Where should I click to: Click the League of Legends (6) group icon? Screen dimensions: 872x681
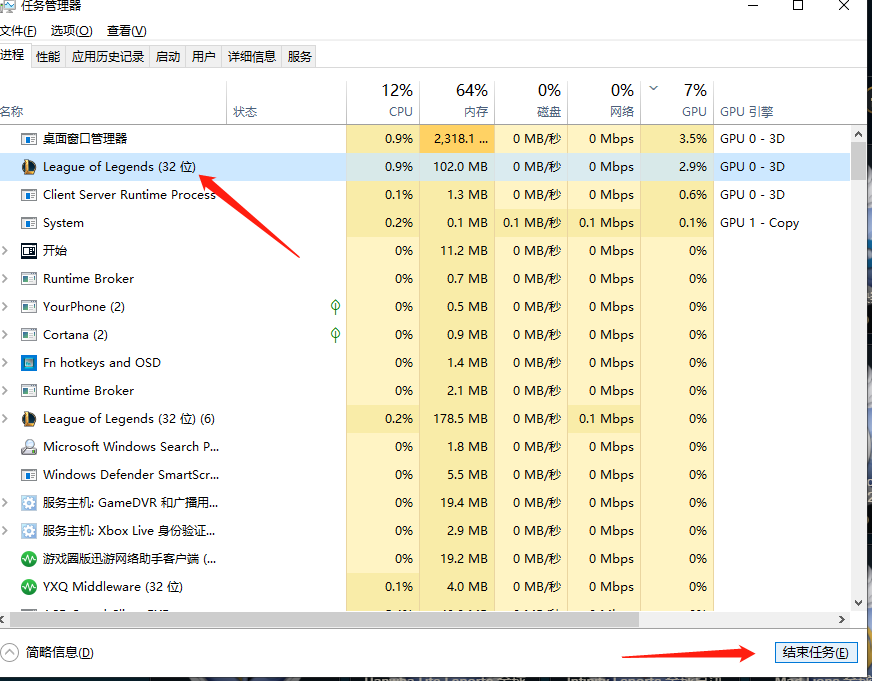coord(28,419)
